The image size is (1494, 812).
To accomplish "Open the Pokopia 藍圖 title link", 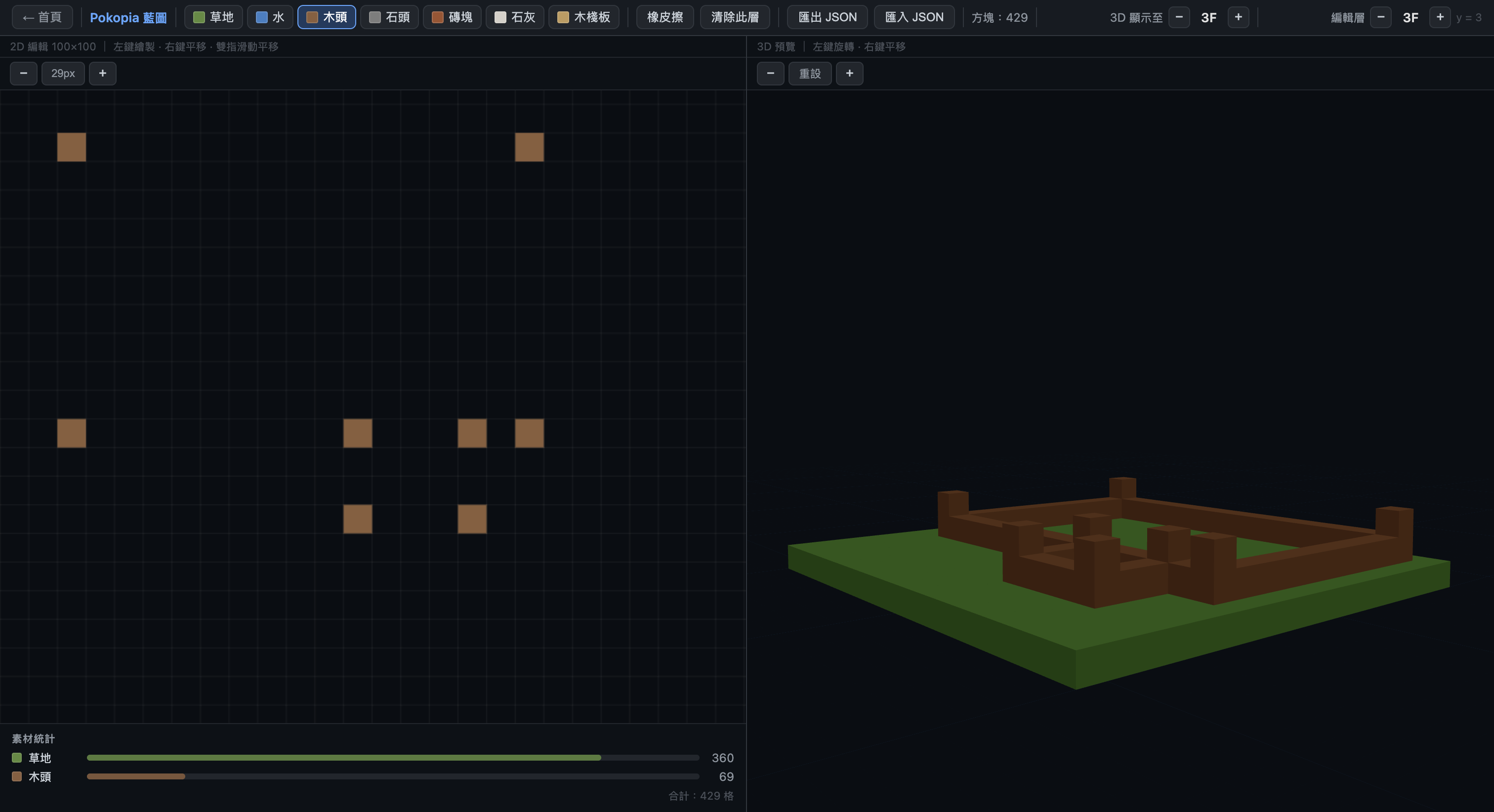I will 127,17.
